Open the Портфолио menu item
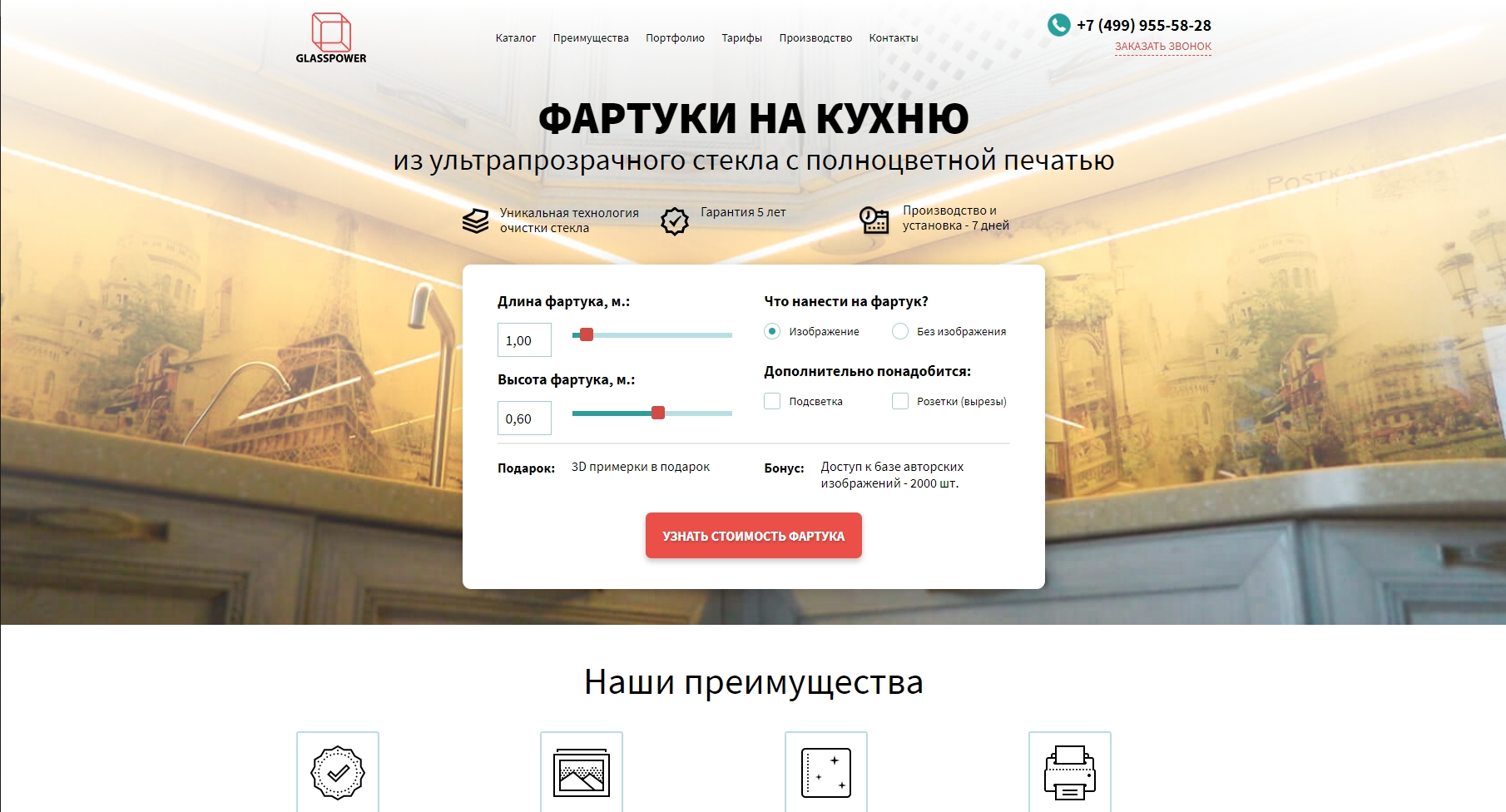1506x812 pixels. point(675,38)
